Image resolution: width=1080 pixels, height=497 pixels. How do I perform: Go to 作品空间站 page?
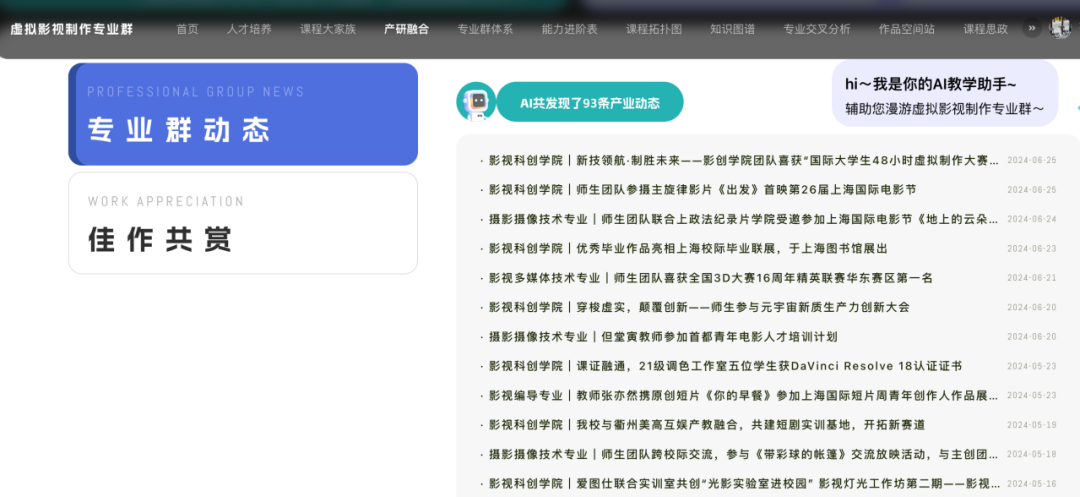click(906, 29)
